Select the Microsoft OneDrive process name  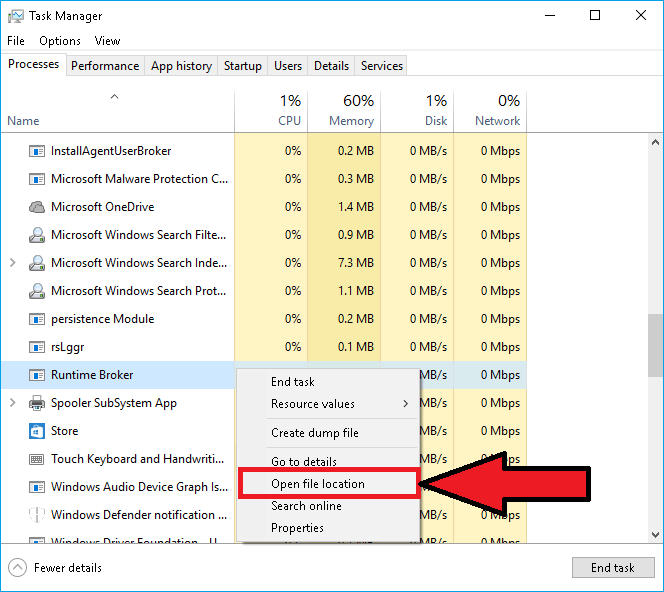(x=102, y=207)
